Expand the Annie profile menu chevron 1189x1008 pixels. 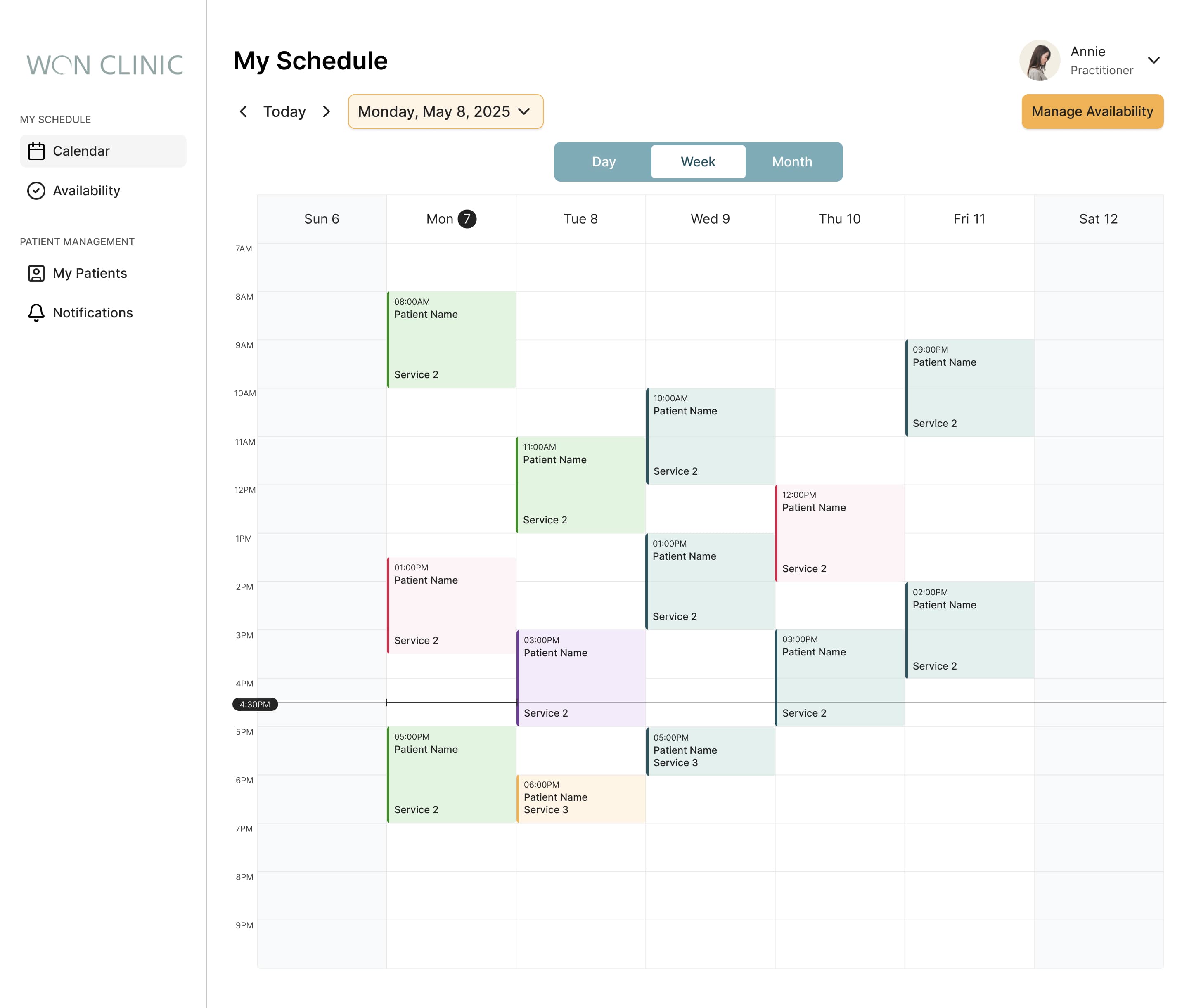[1153, 61]
